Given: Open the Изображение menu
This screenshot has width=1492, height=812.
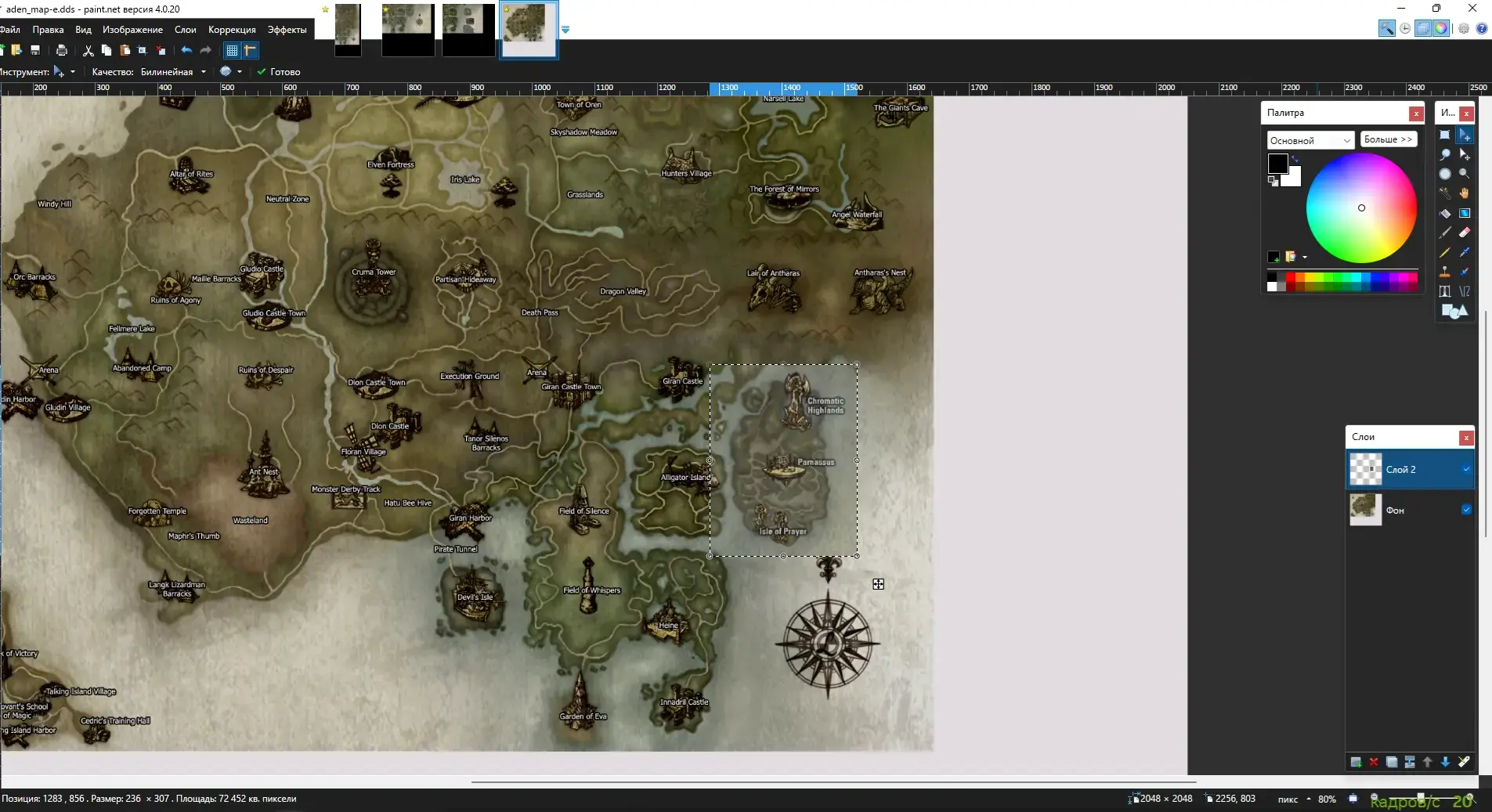Looking at the screenshot, I should (132, 30).
